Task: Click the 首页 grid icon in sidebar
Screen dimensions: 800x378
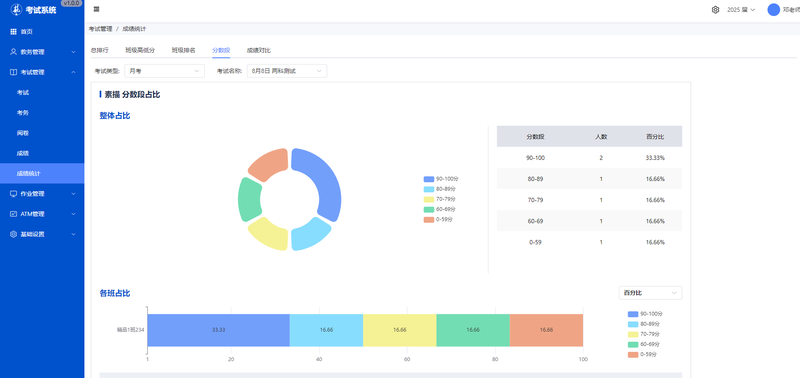Action: [x=13, y=32]
